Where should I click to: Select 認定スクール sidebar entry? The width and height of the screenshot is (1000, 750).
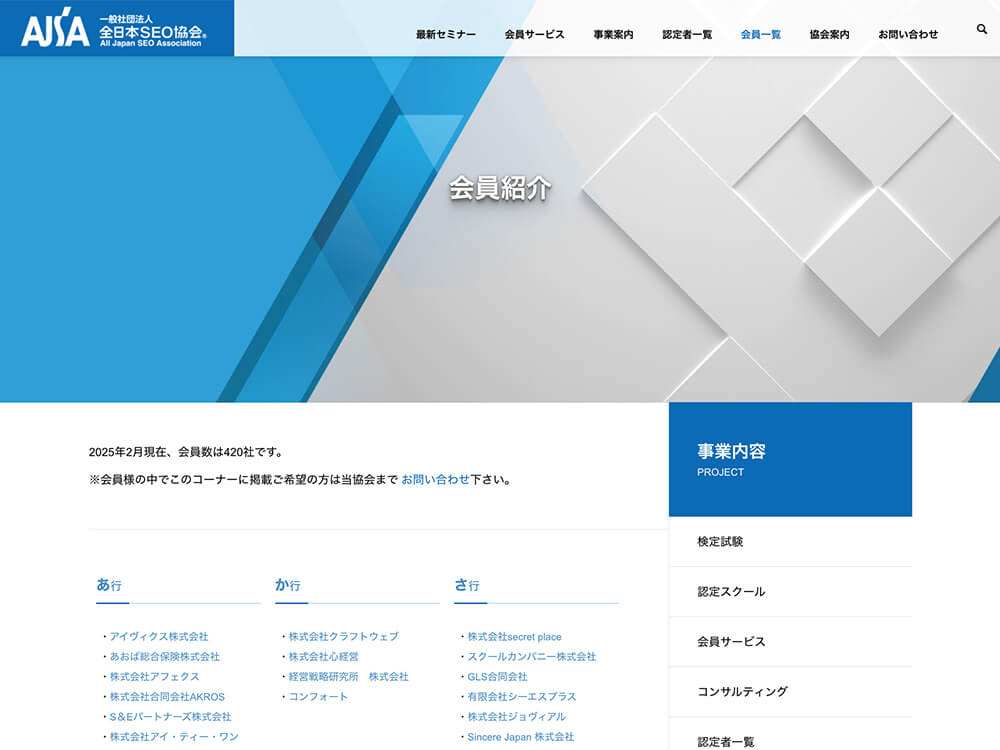click(x=731, y=592)
